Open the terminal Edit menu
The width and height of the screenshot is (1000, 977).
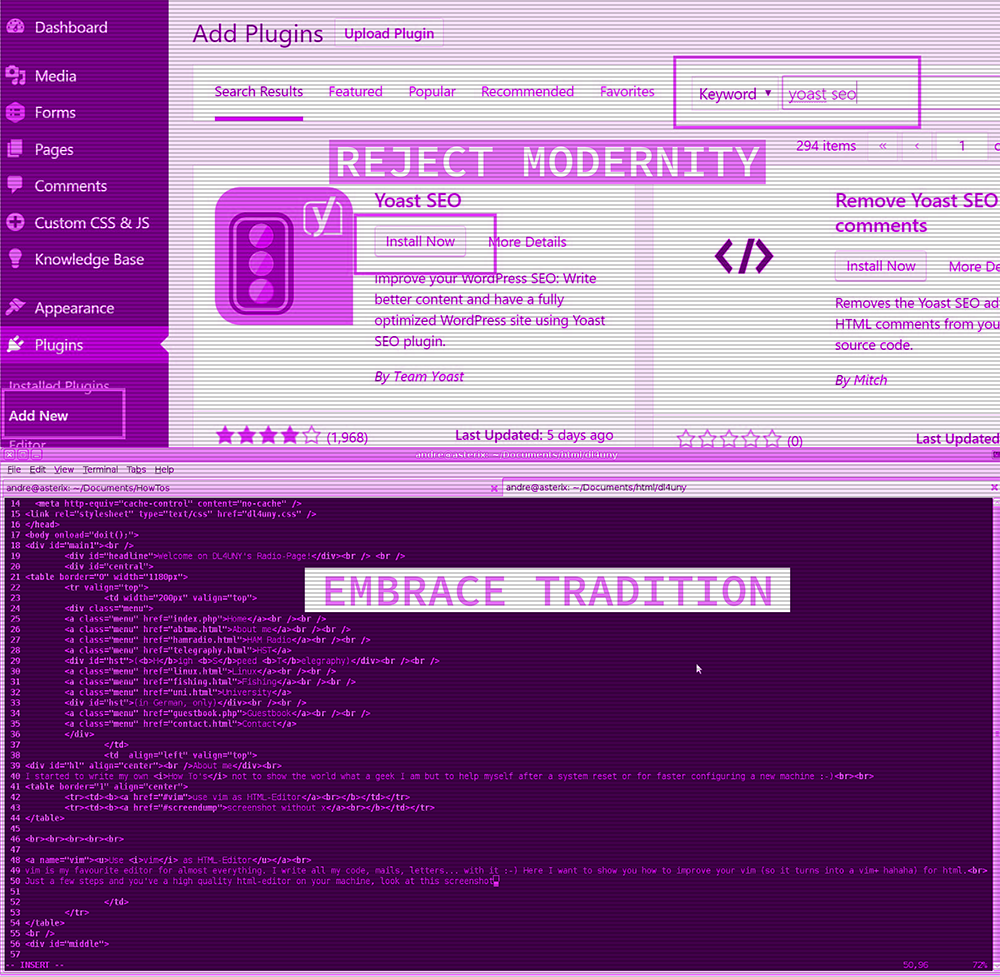[x=38, y=470]
